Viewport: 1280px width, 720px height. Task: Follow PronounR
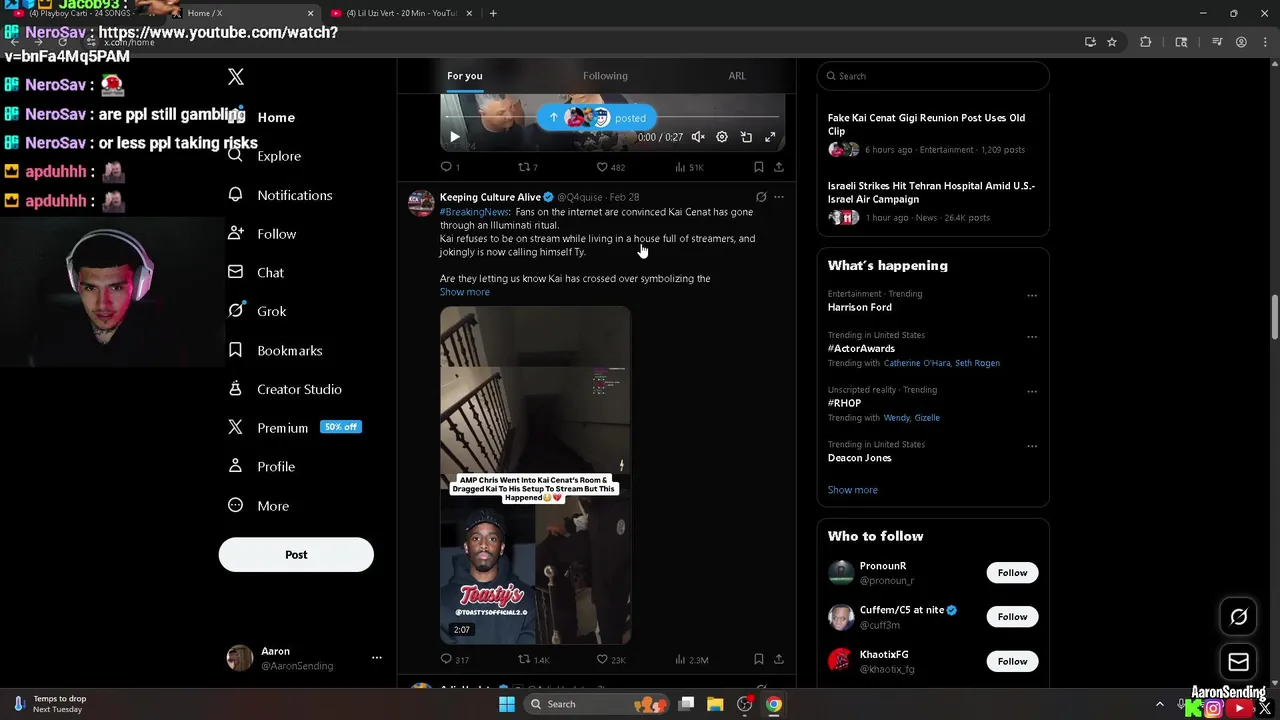pos(1012,573)
